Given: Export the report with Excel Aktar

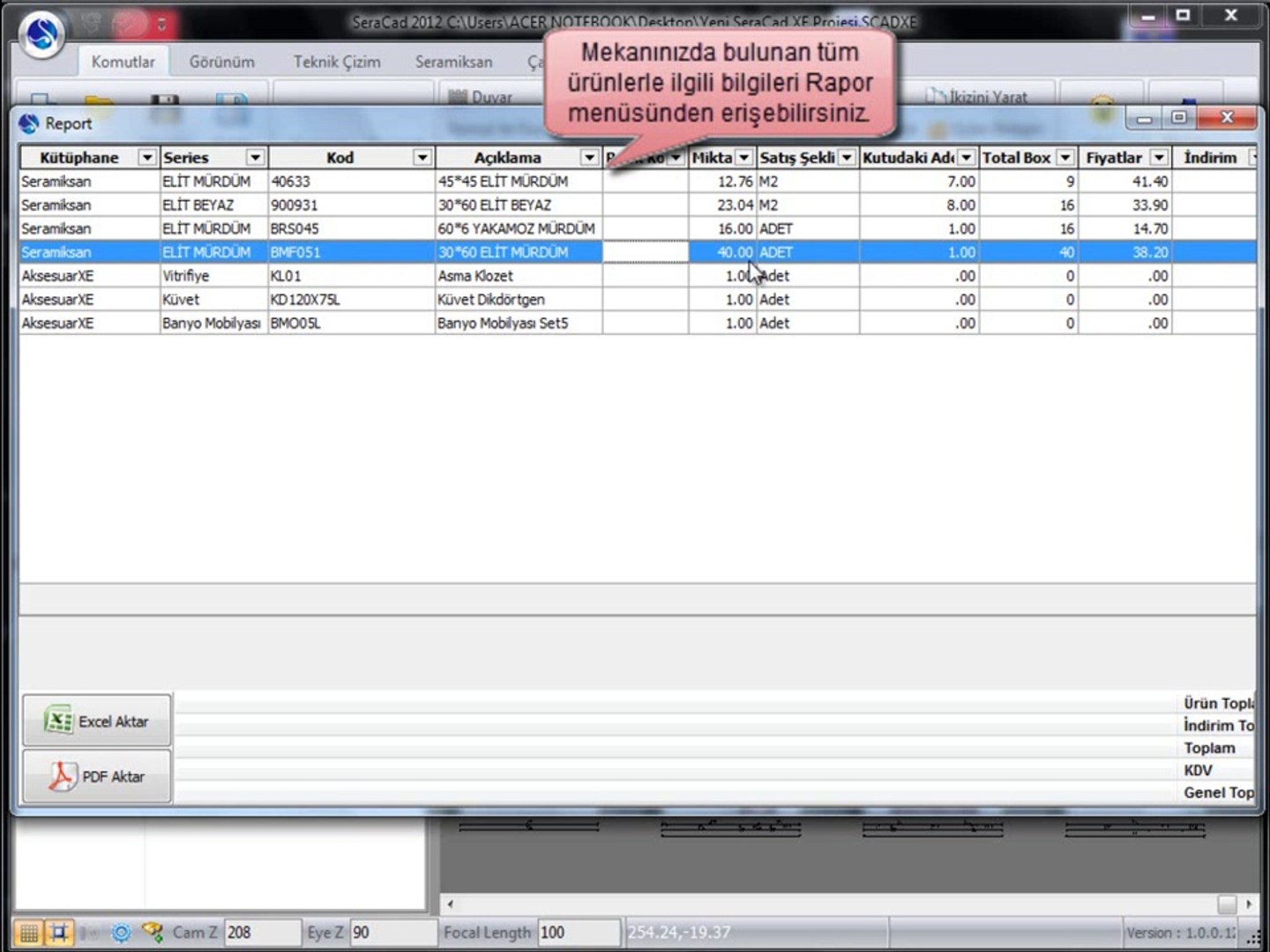Looking at the screenshot, I should coord(97,721).
